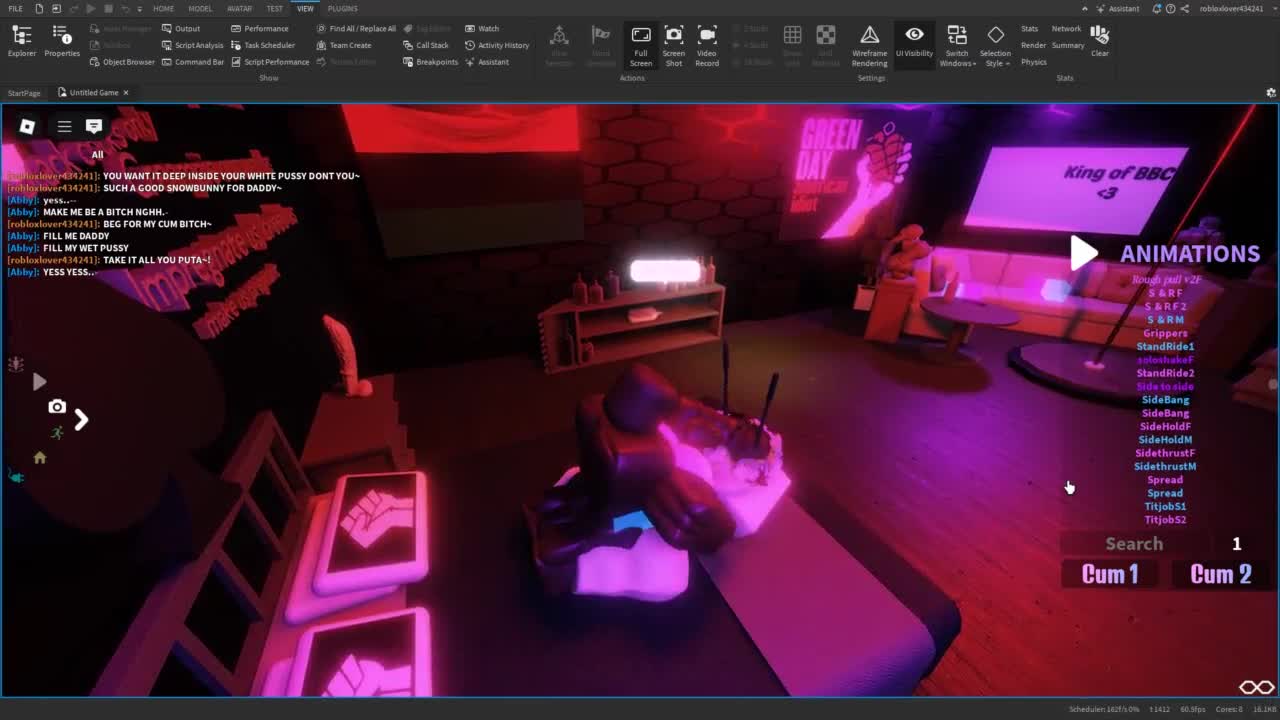The width and height of the screenshot is (1280, 720).
Task: Open the Roblox logo menu in viewport
Action: coord(27,126)
